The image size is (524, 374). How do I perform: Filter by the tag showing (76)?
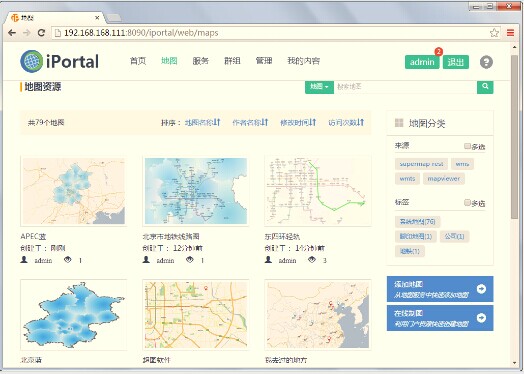pyautogui.click(x=417, y=222)
